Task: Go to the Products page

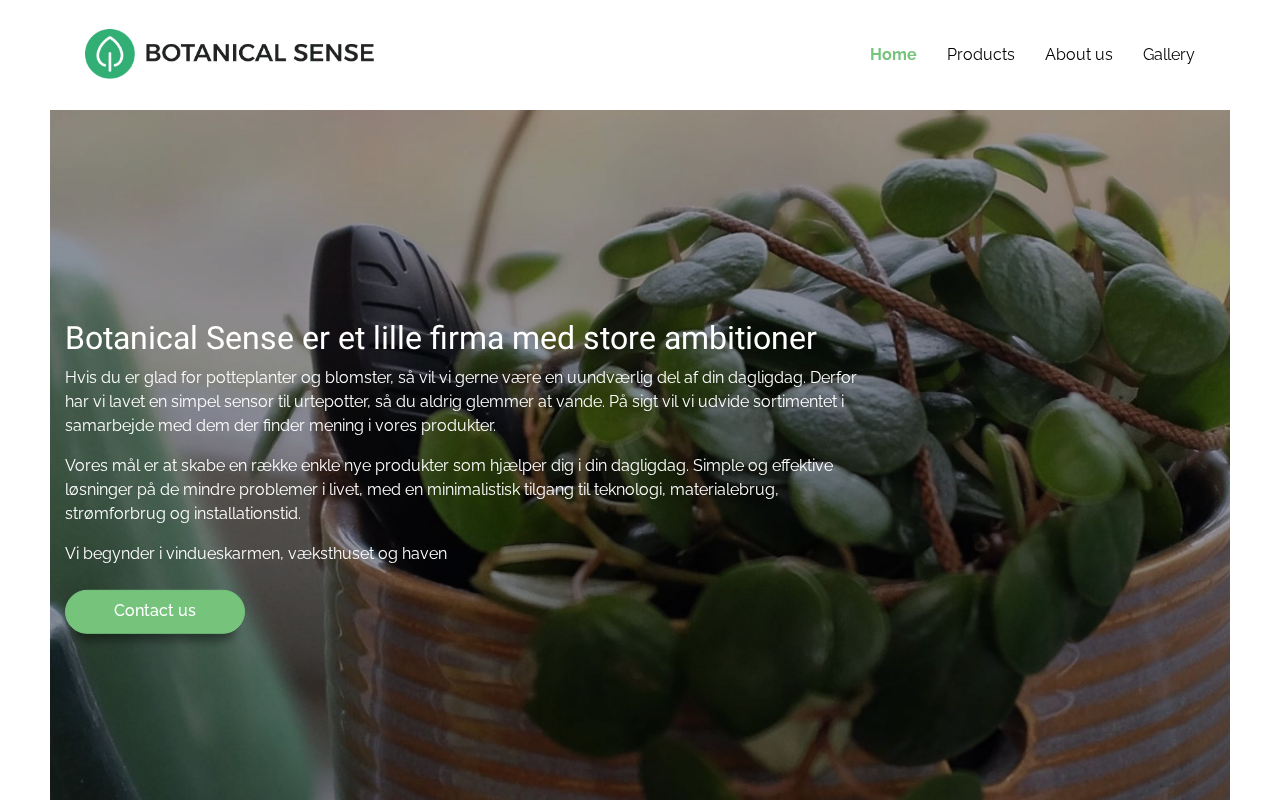Action: pos(981,55)
